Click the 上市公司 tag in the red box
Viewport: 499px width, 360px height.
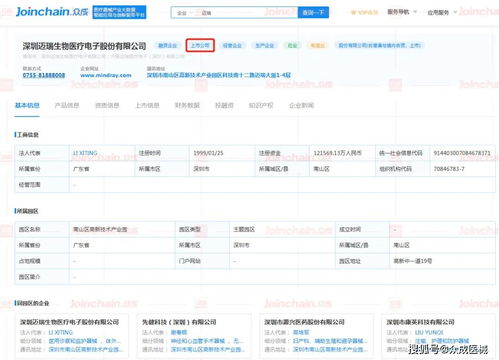[x=200, y=45]
